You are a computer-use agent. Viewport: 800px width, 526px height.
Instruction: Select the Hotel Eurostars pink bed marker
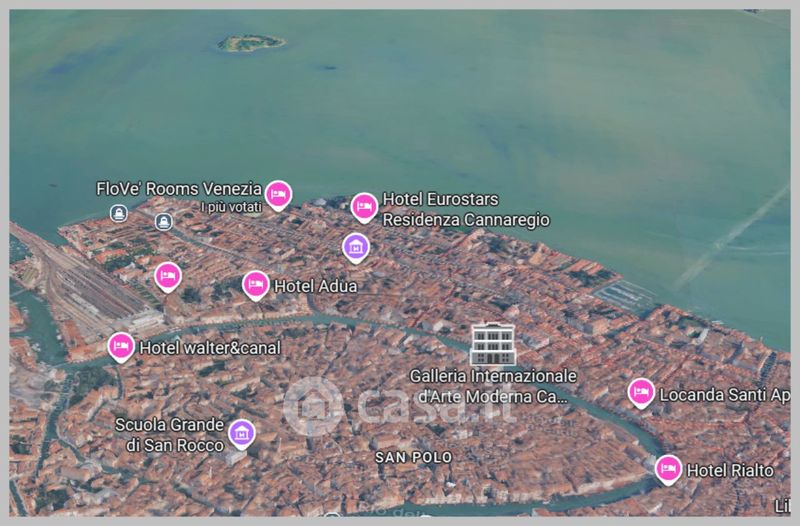click(x=364, y=207)
